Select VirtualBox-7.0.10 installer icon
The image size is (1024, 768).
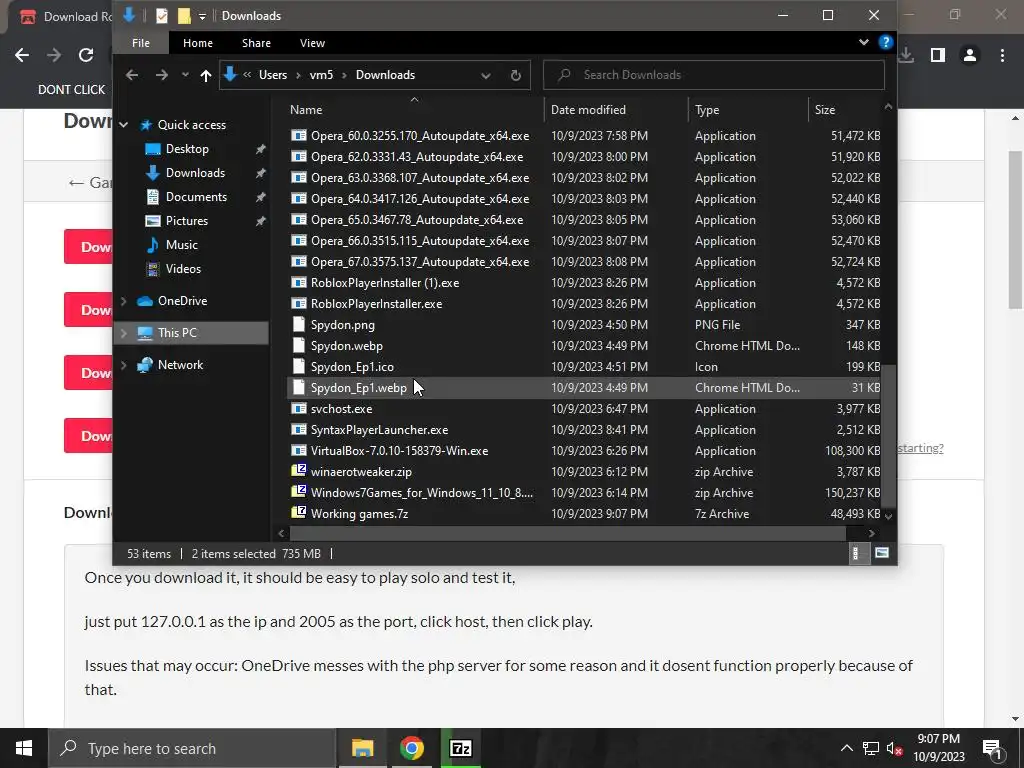pos(298,451)
